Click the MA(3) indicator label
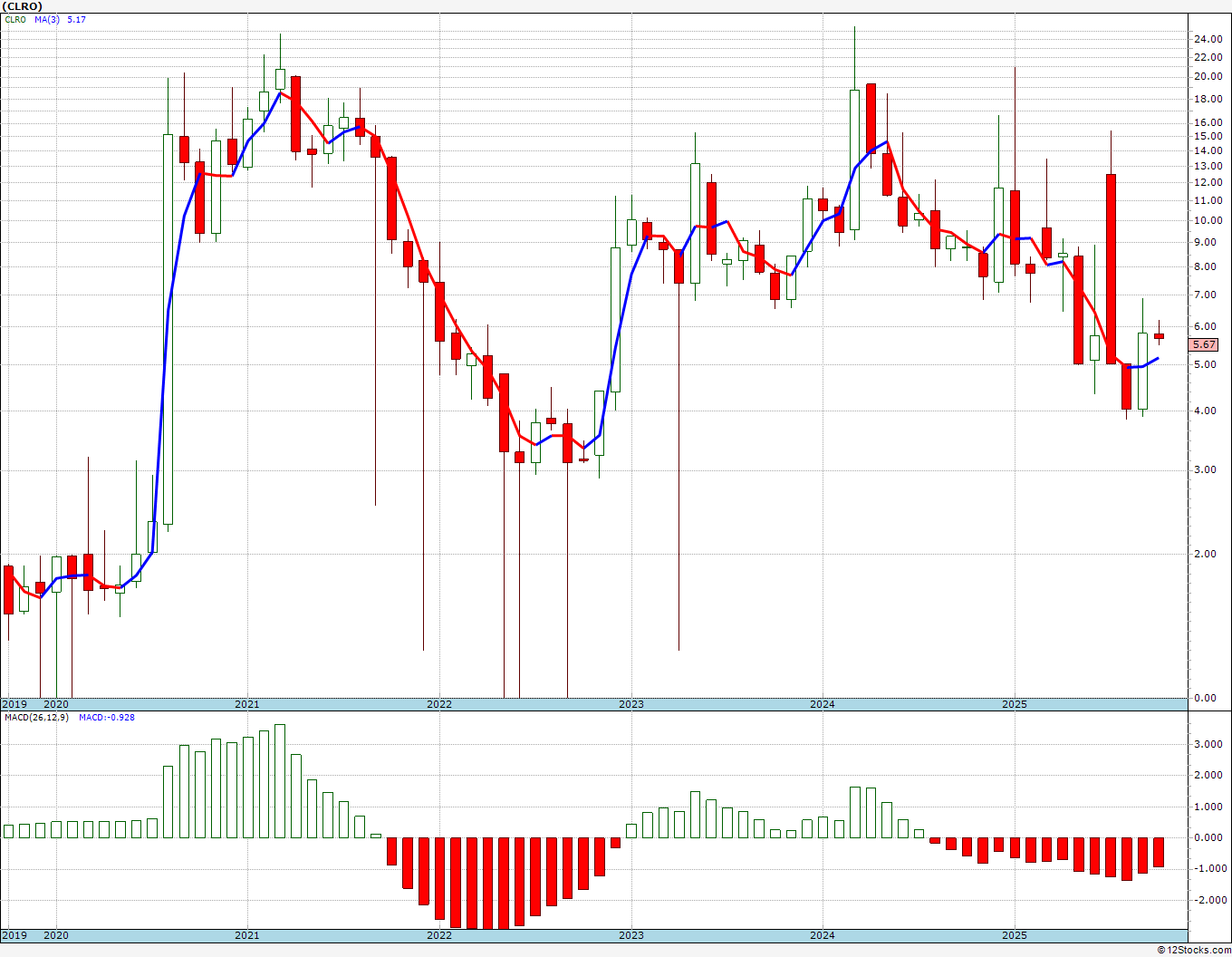 47,19
